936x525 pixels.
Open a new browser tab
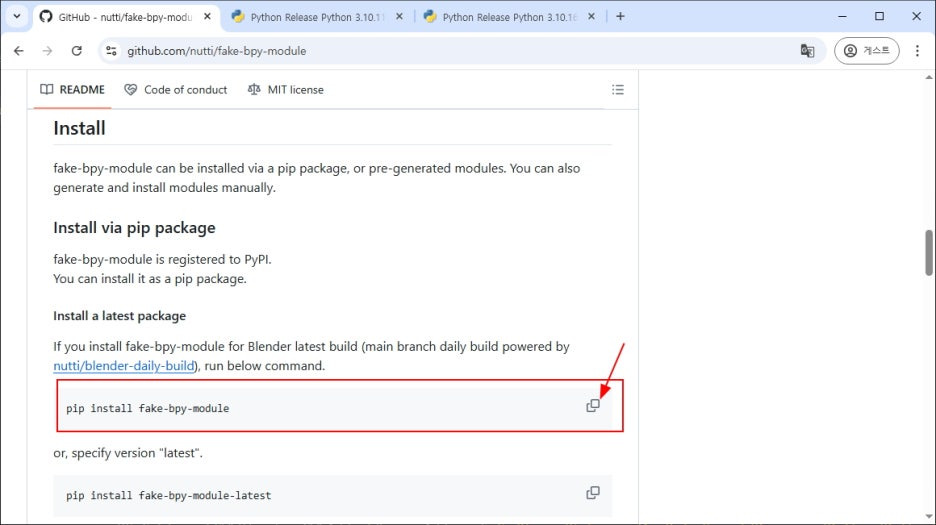point(620,17)
